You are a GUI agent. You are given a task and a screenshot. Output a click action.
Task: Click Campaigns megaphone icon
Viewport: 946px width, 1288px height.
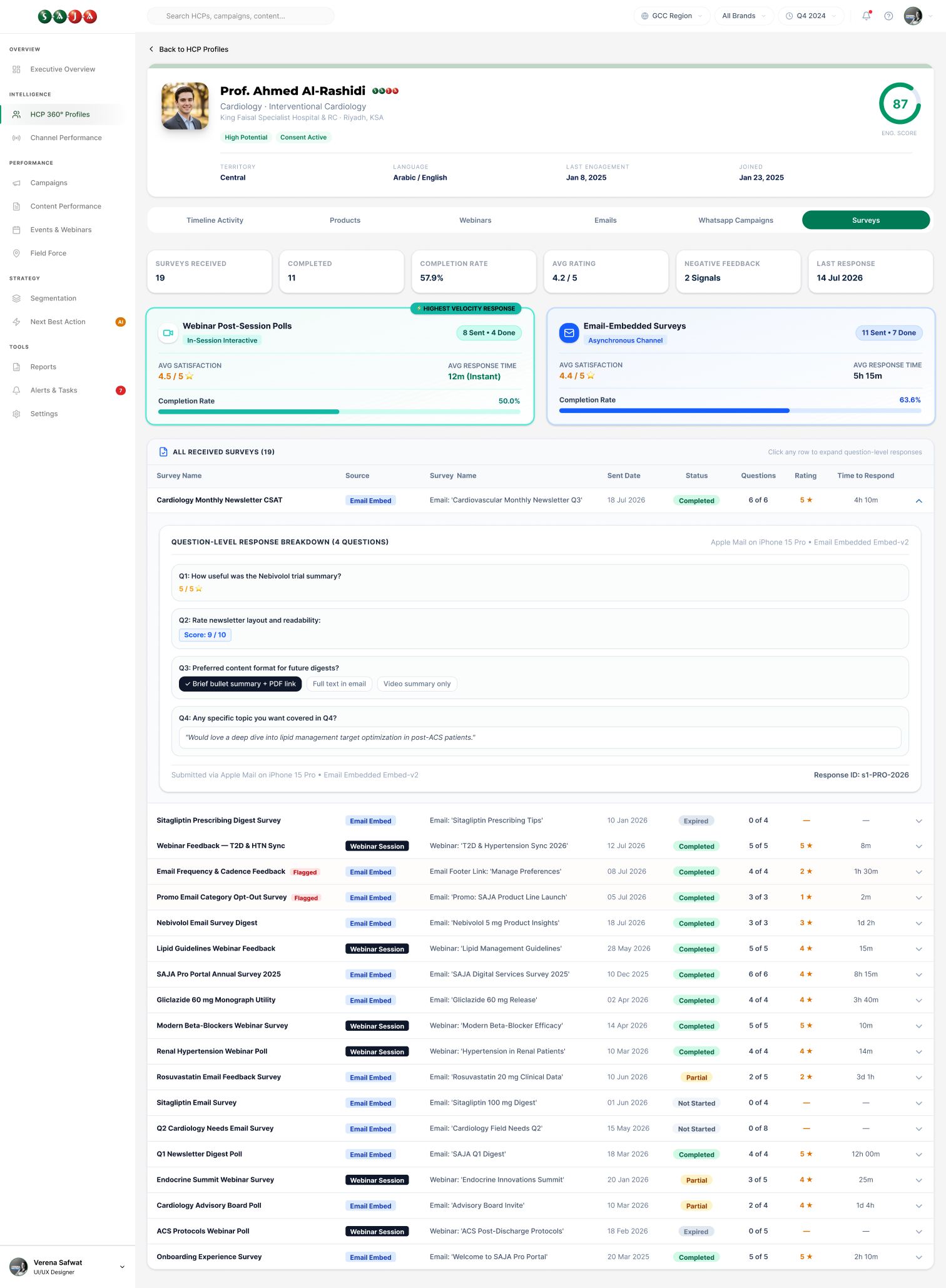click(16, 183)
